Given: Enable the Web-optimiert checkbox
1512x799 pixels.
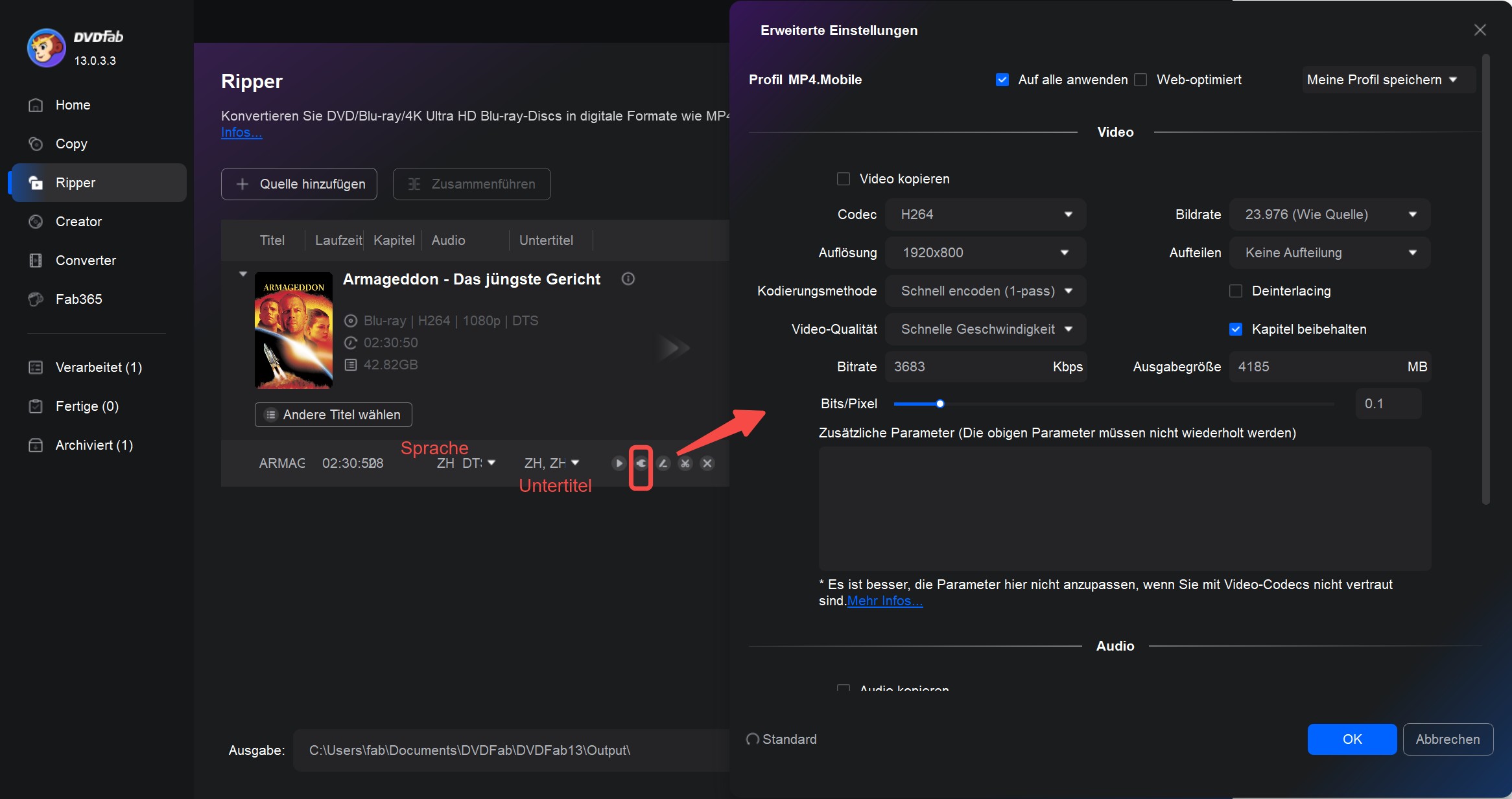Looking at the screenshot, I should 1141,80.
